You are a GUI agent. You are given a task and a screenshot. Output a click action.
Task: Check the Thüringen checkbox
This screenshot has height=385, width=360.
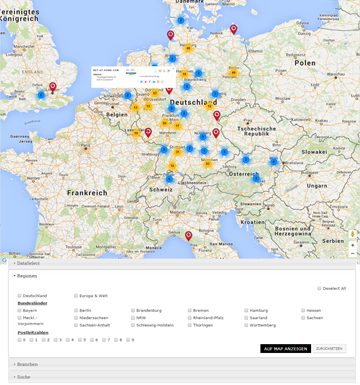190,325
